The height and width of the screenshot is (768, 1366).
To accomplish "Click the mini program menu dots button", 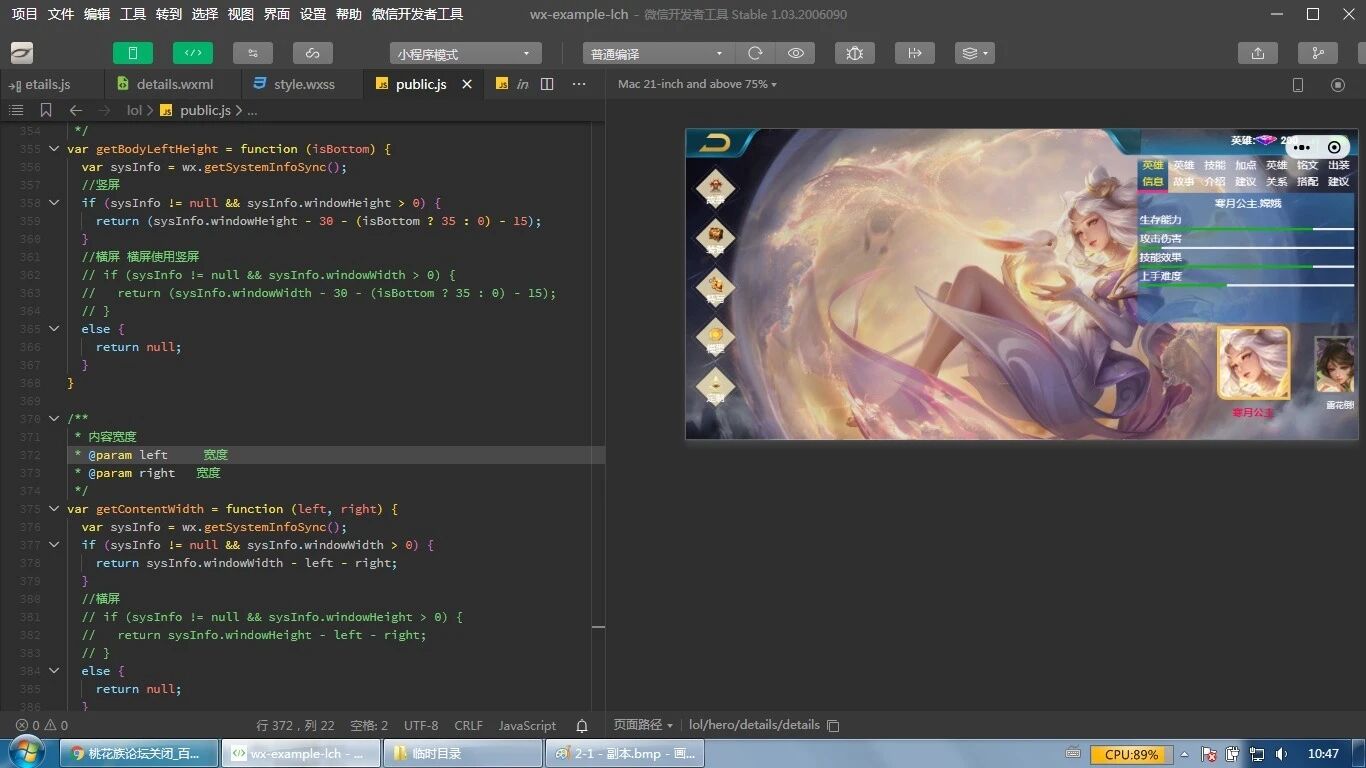I will click(x=1302, y=147).
